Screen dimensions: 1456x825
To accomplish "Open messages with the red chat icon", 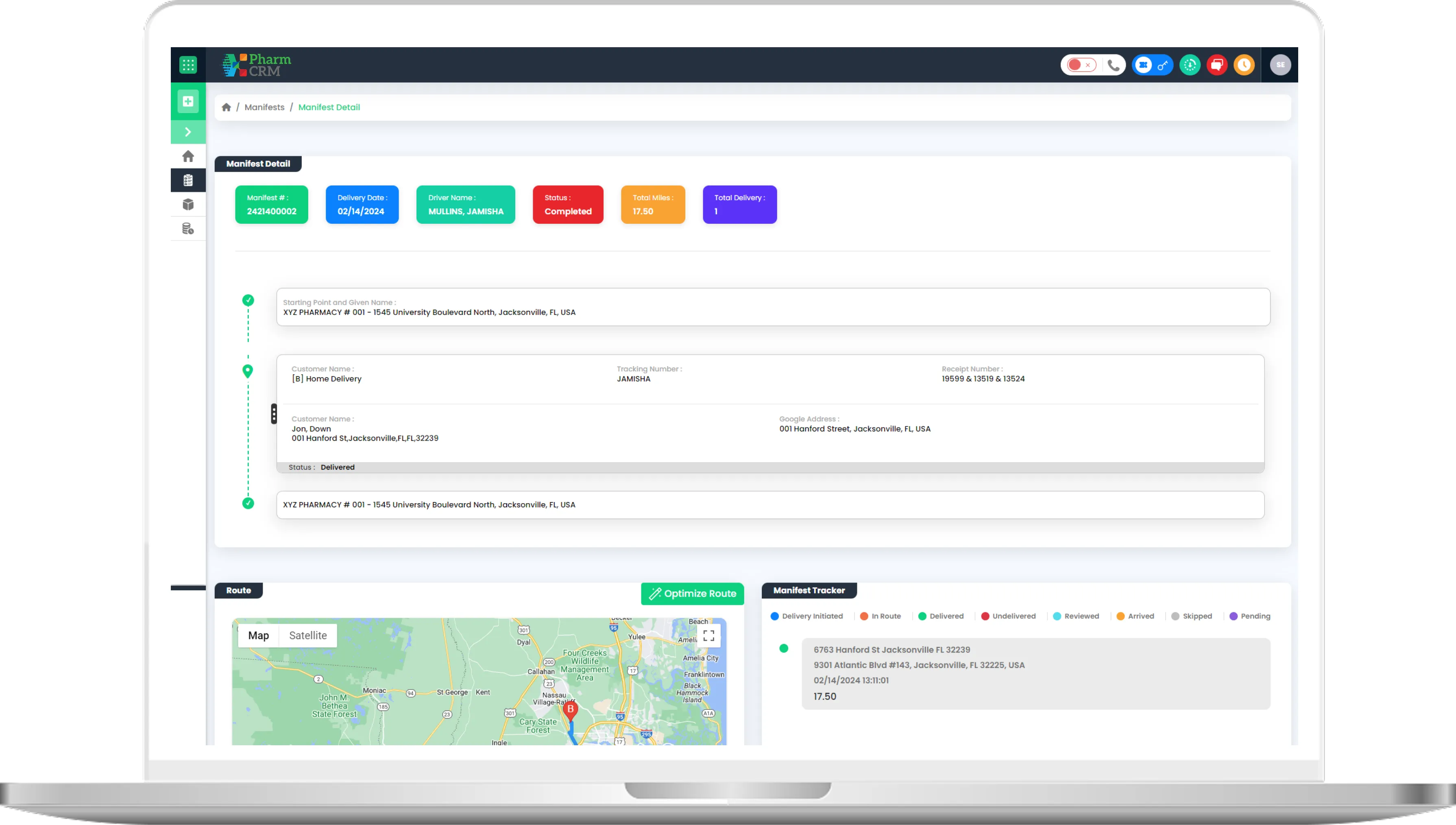I will pos(1216,65).
